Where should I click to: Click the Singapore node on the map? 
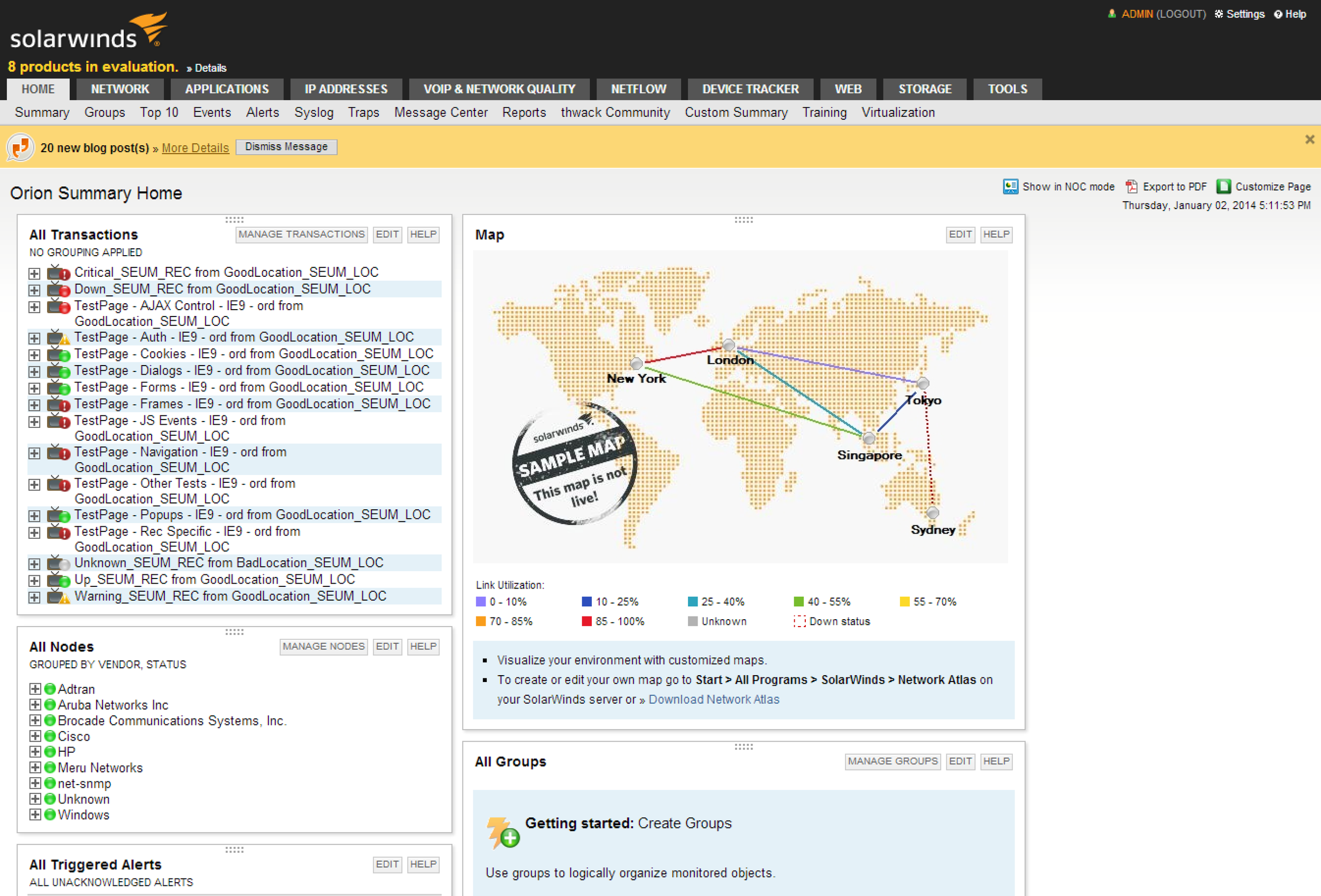coord(869,438)
